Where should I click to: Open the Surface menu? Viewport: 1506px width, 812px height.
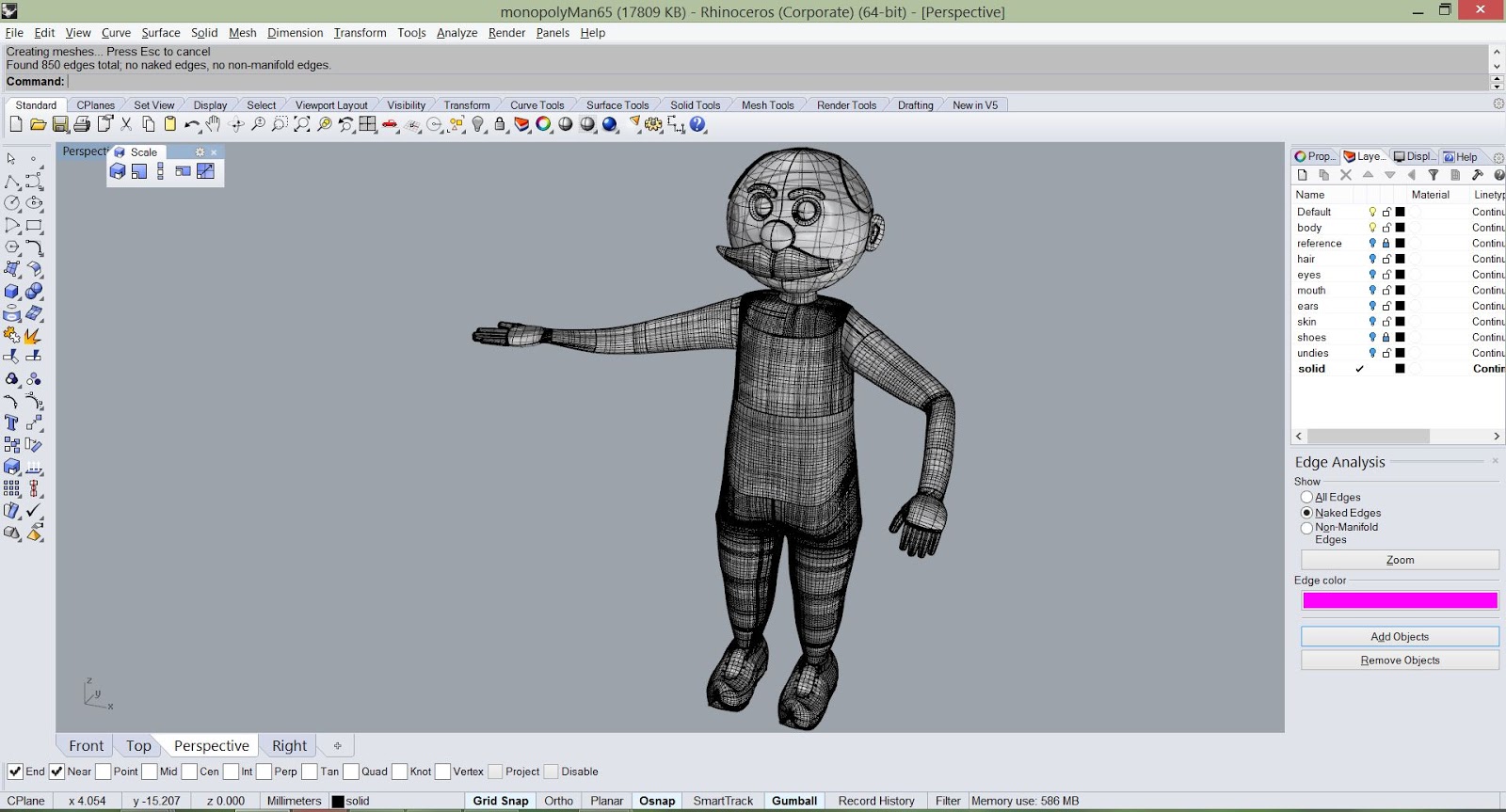[x=161, y=33]
